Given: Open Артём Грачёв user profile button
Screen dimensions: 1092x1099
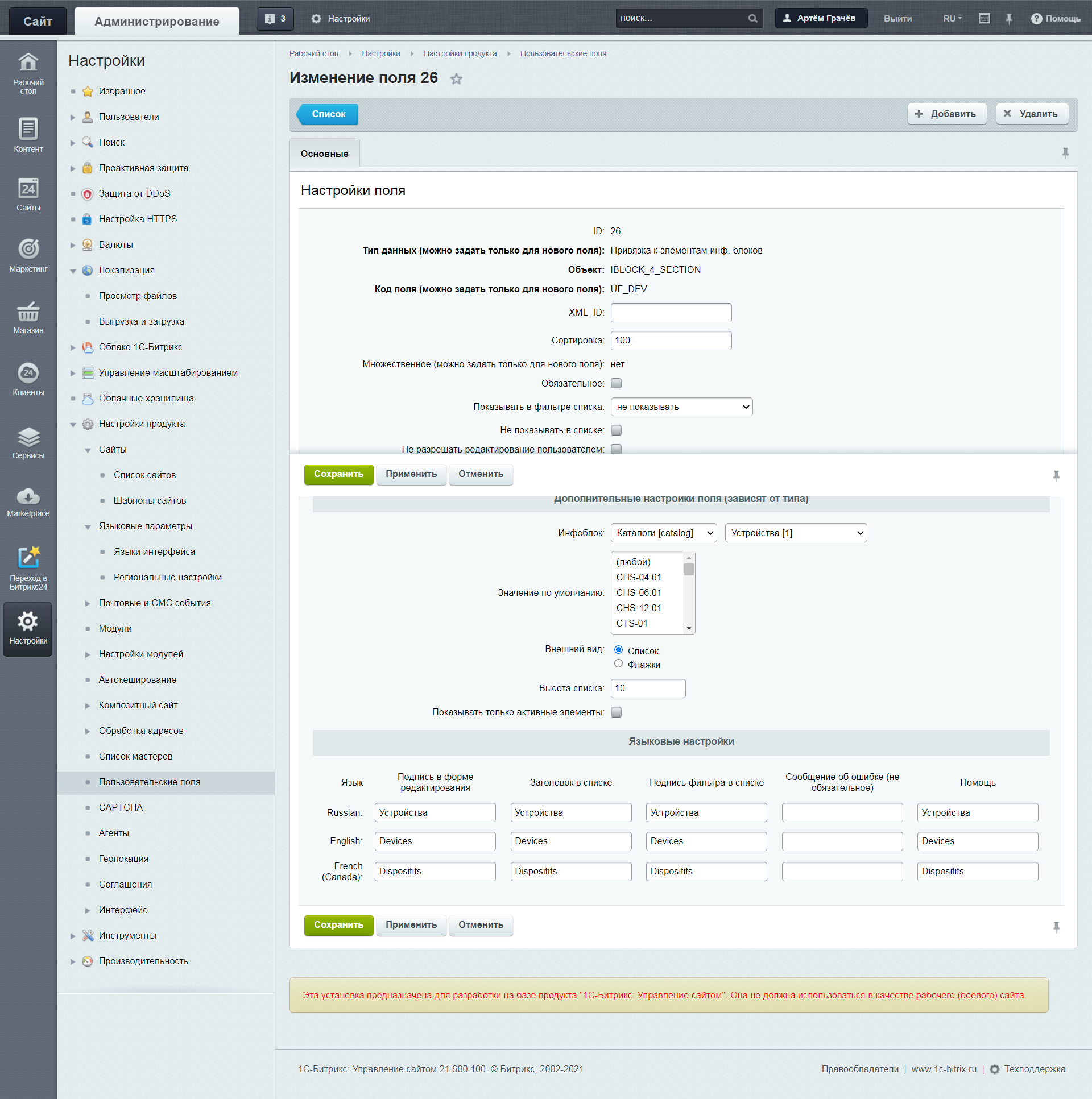Looking at the screenshot, I should tap(821, 18).
